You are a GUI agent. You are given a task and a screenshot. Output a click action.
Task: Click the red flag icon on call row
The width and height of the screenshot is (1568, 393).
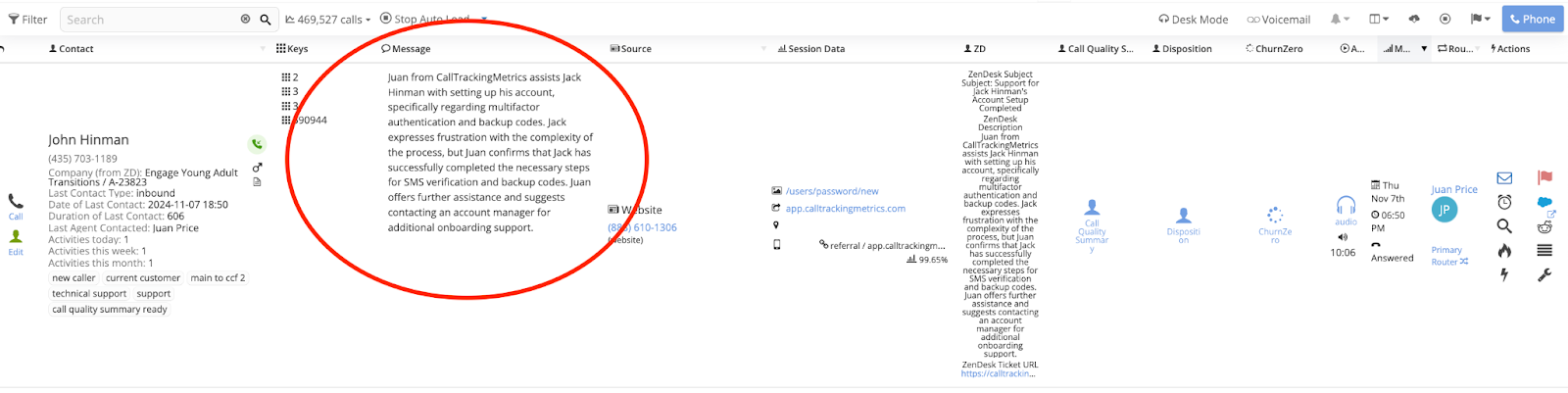(1544, 178)
